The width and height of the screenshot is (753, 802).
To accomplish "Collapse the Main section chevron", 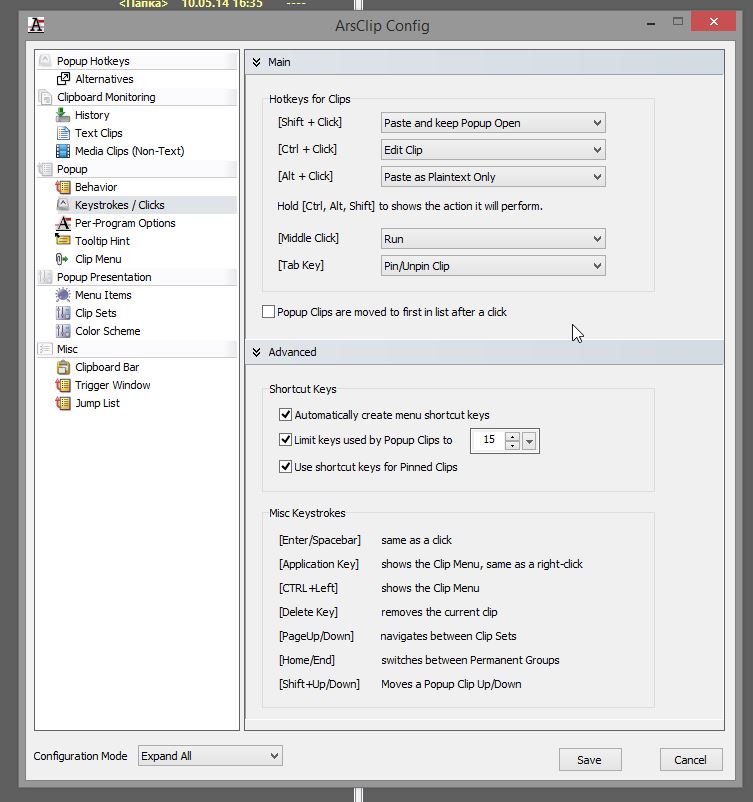I will pos(256,62).
